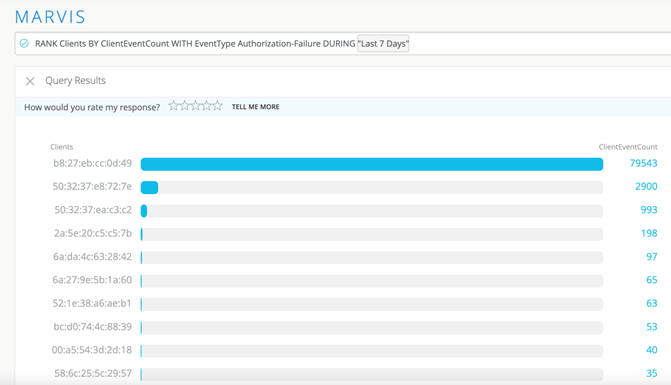
Task: Select client 50:32:37:e8:72:7e
Action: [x=92, y=187]
